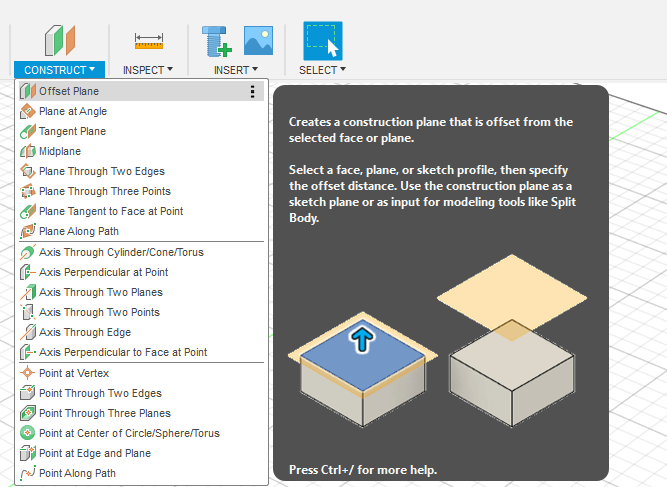The image size is (667, 487).
Task: Select Plane at Angle menu entry
Action: (73, 111)
